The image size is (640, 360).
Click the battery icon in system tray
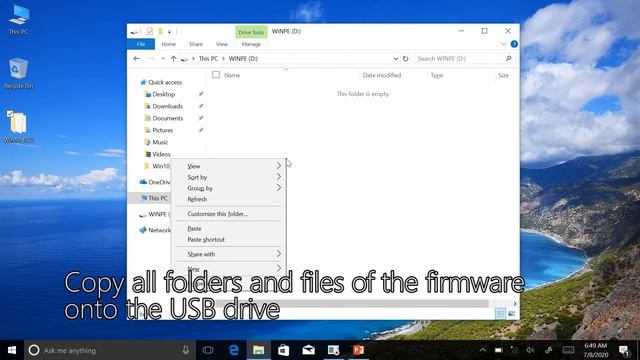[498, 350]
